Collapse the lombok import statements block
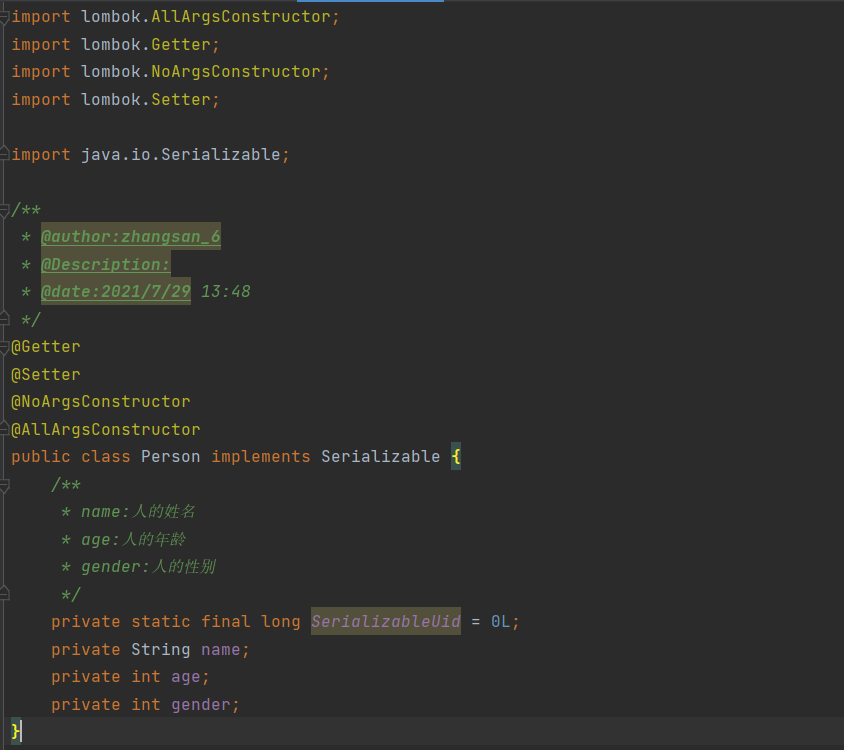Image resolution: width=844 pixels, height=750 pixels. [x=5, y=16]
